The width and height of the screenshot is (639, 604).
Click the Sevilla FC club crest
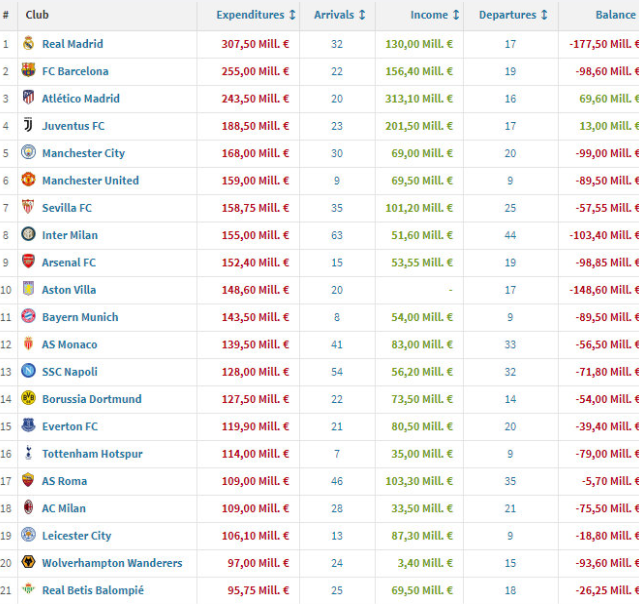(28, 207)
